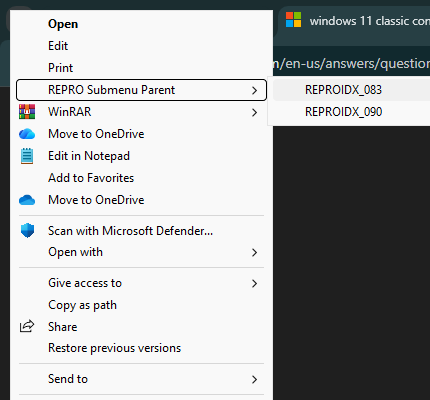Click the Share arrow icon
This screenshot has height=400, width=430.
tap(27, 326)
